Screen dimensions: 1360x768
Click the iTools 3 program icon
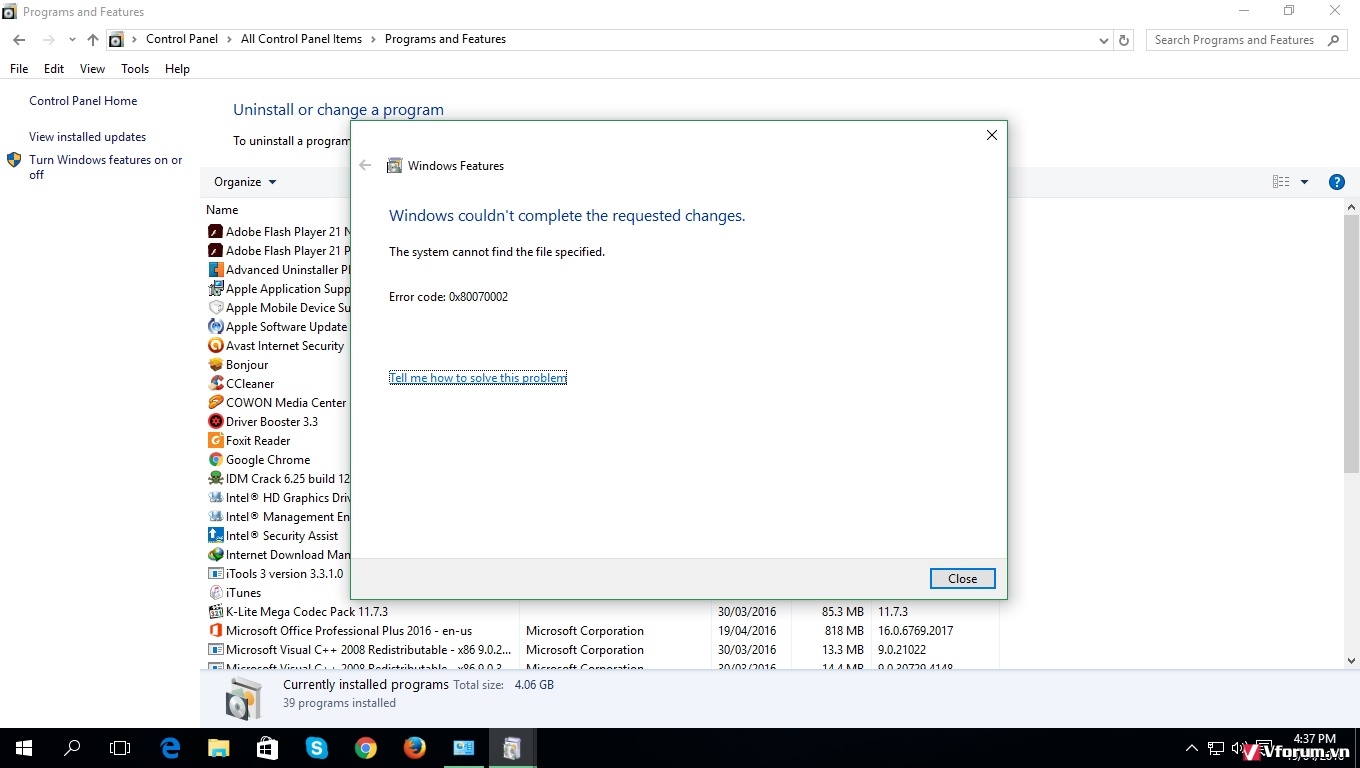pos(215,574)
